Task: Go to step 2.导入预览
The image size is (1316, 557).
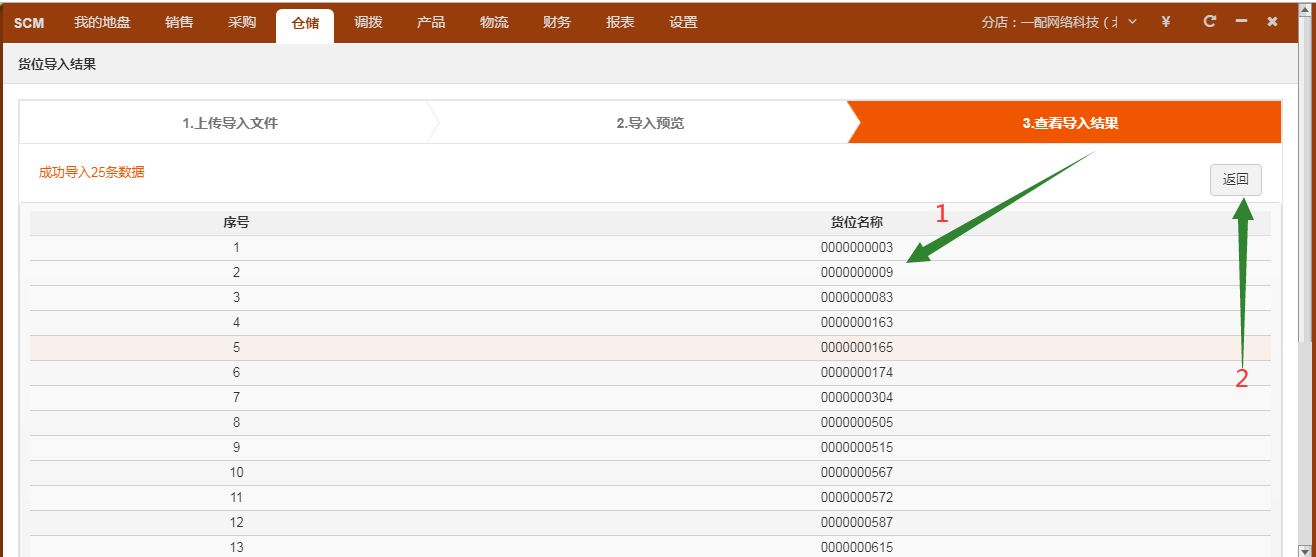Action: pos(649,123)
